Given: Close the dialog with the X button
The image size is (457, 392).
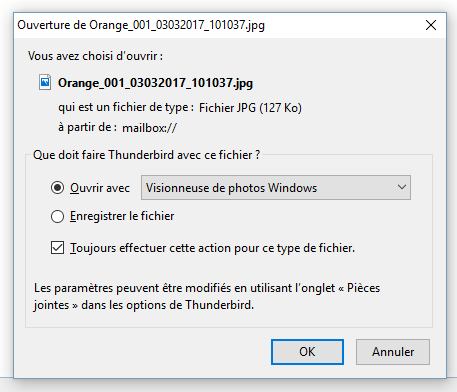Looking at the screenshot, I should pyautogui.click(x=431, y=25).
